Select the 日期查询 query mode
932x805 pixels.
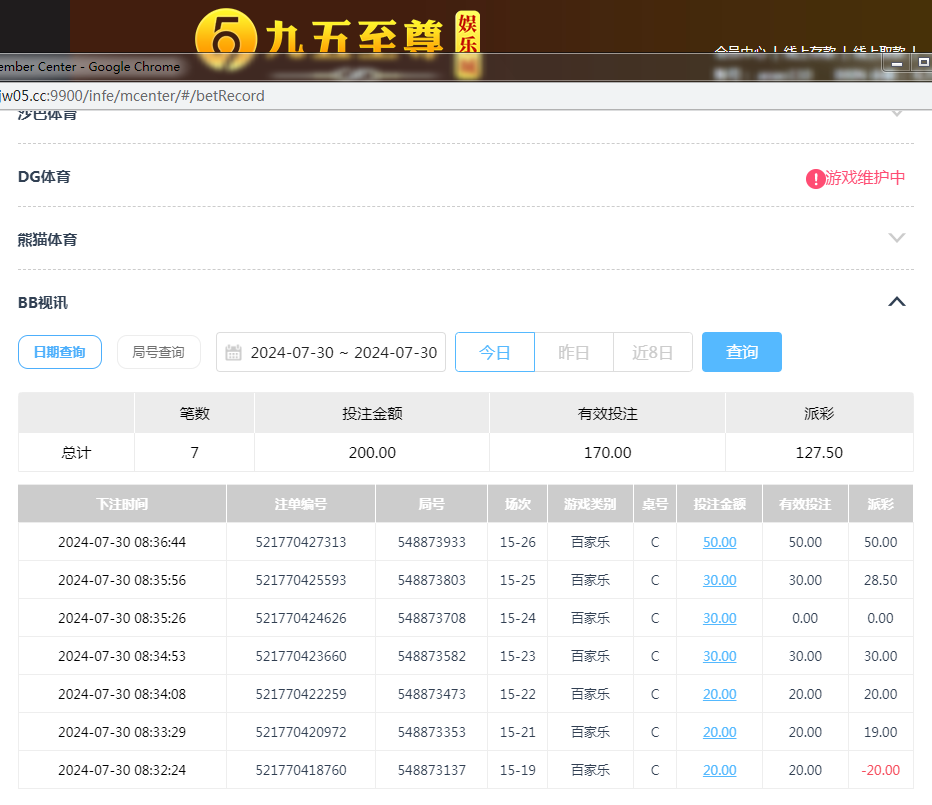pyautogui.click(x=60, y=352)
